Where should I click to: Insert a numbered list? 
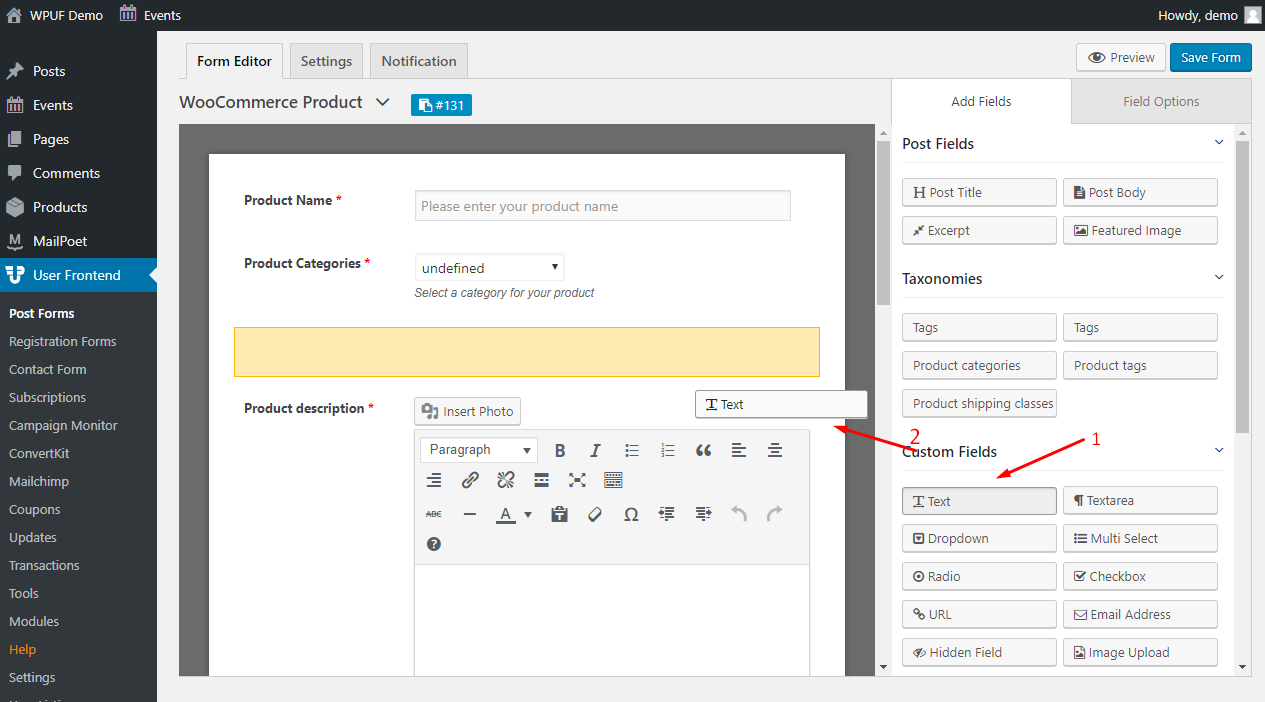click(x=668, y=450)
